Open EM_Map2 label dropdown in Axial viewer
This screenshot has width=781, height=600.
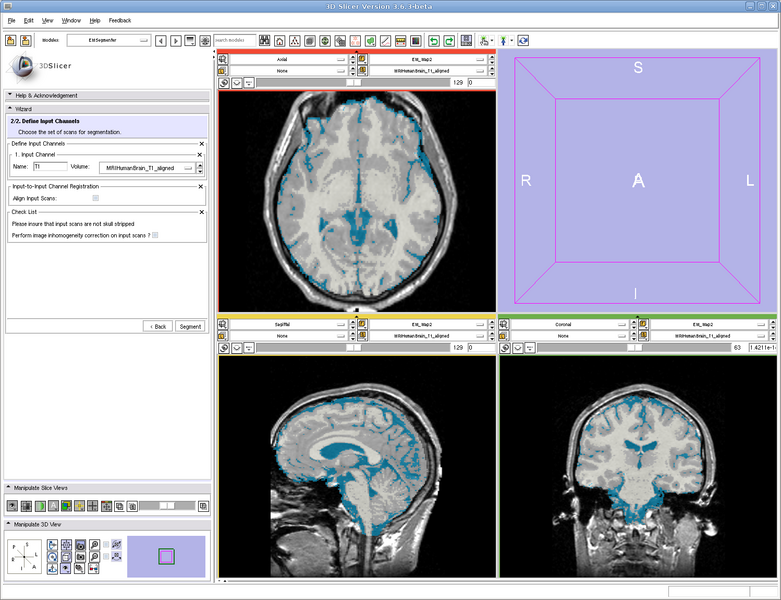[427, 59]
